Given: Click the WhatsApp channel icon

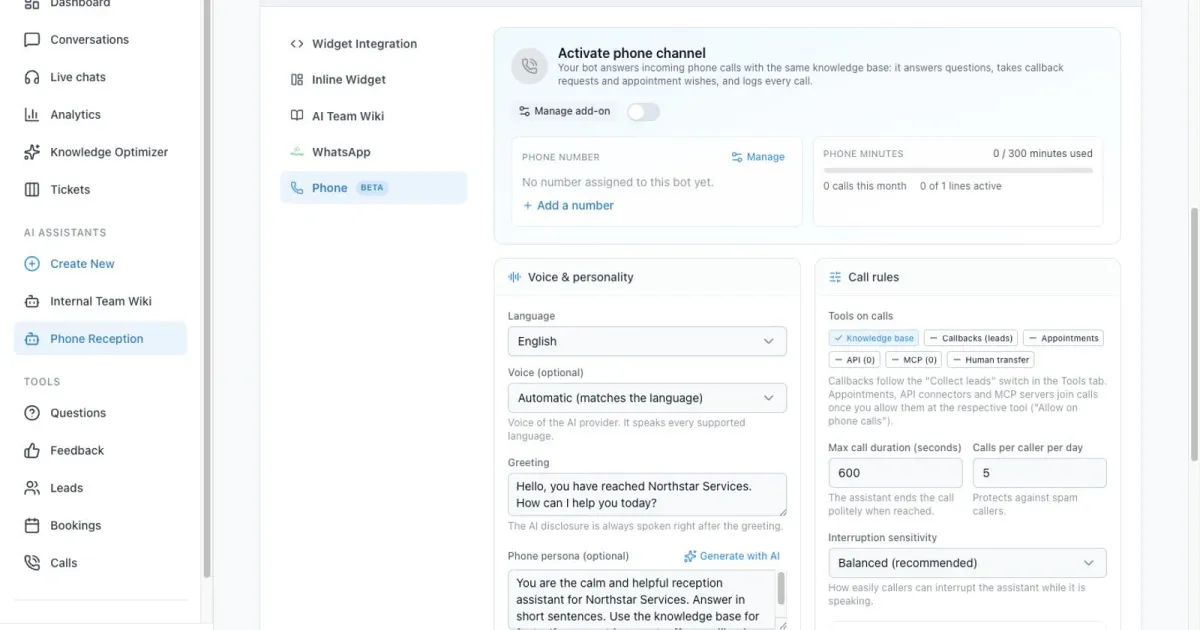Looking at the screenshot, I should 297,152.
